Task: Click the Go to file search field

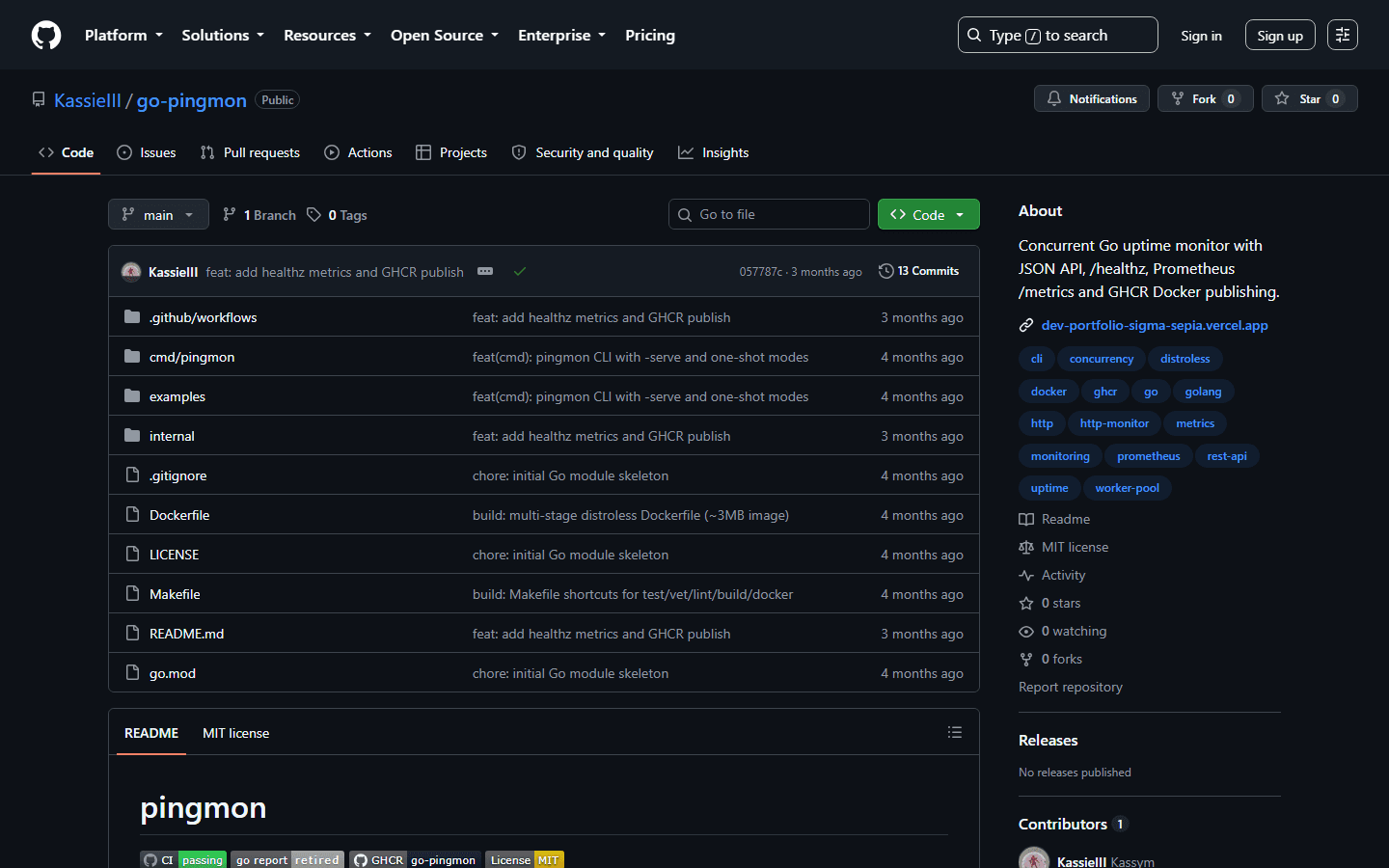Action: tap(769, 214)
